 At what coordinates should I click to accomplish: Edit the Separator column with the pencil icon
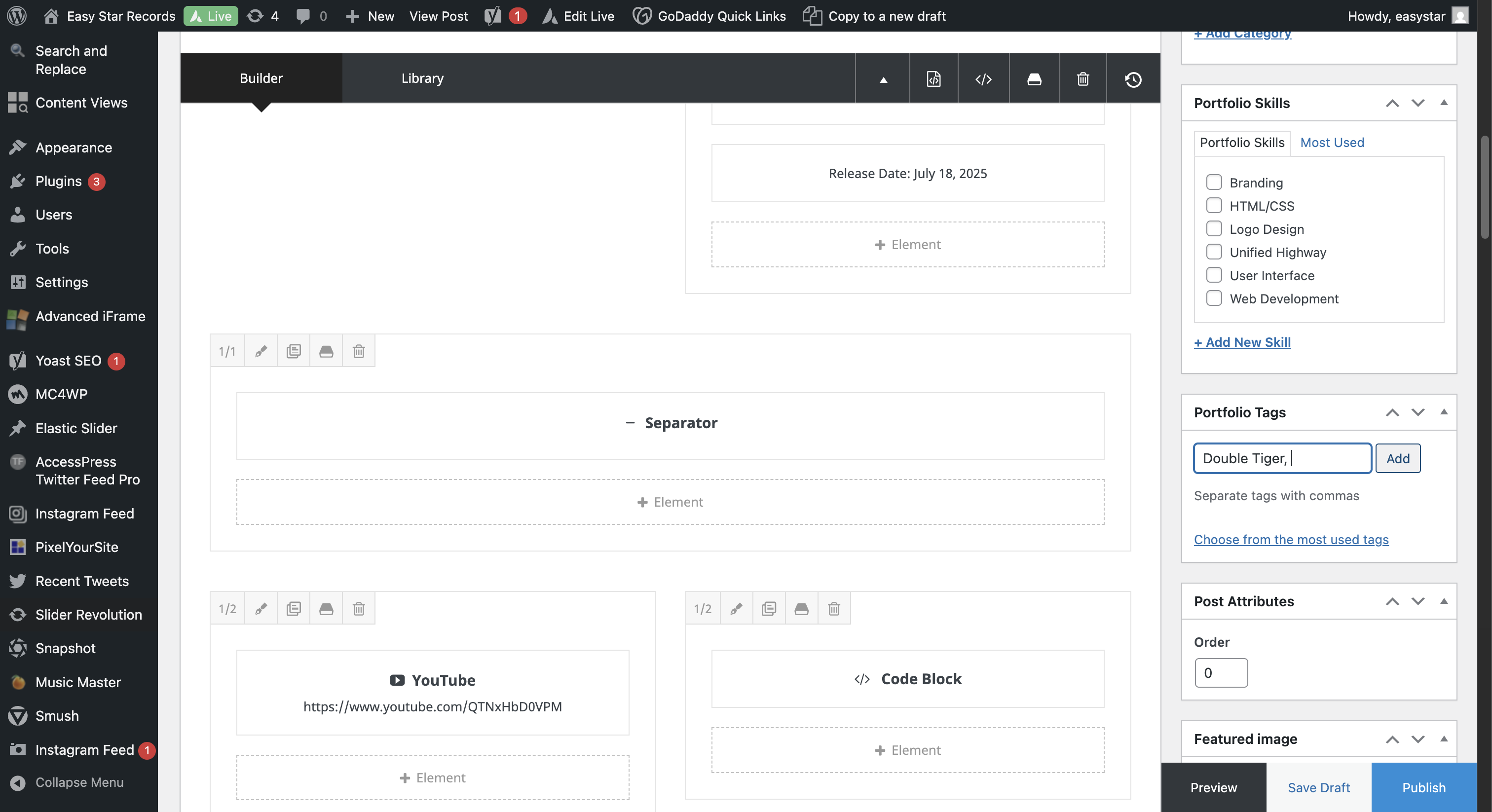click(x=261, y=351)
